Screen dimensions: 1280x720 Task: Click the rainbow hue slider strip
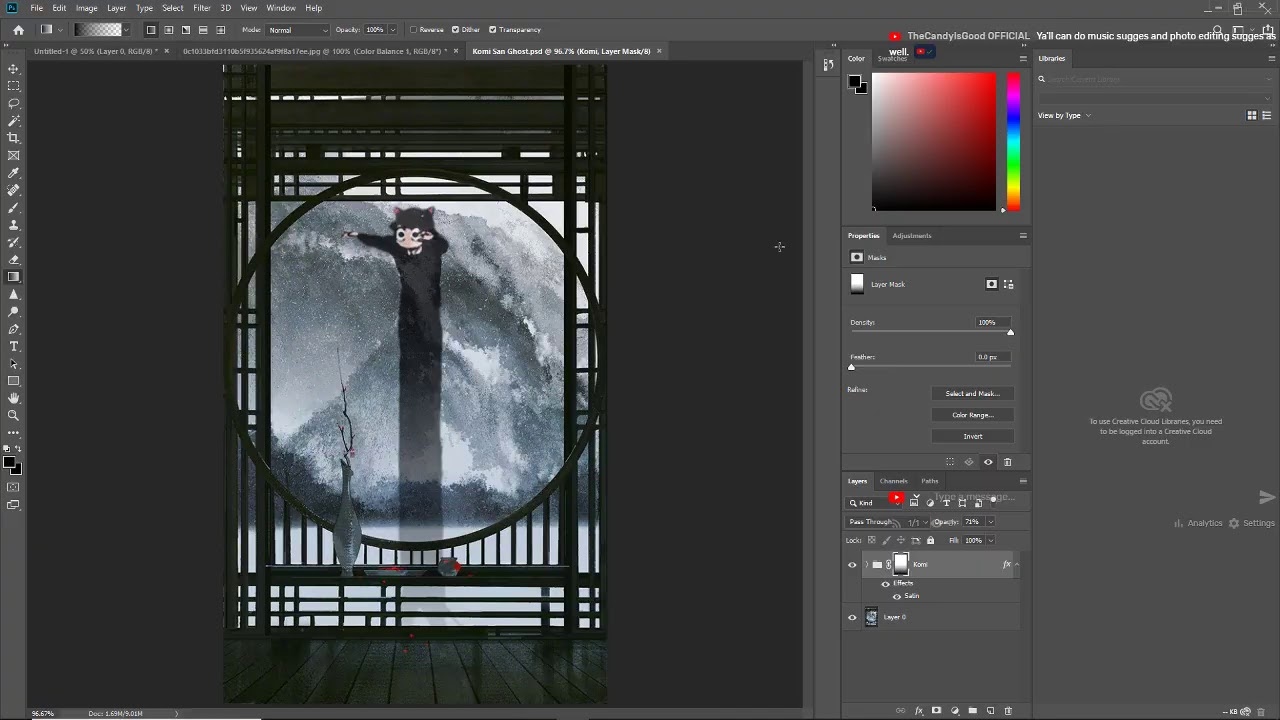[1013, 140]
